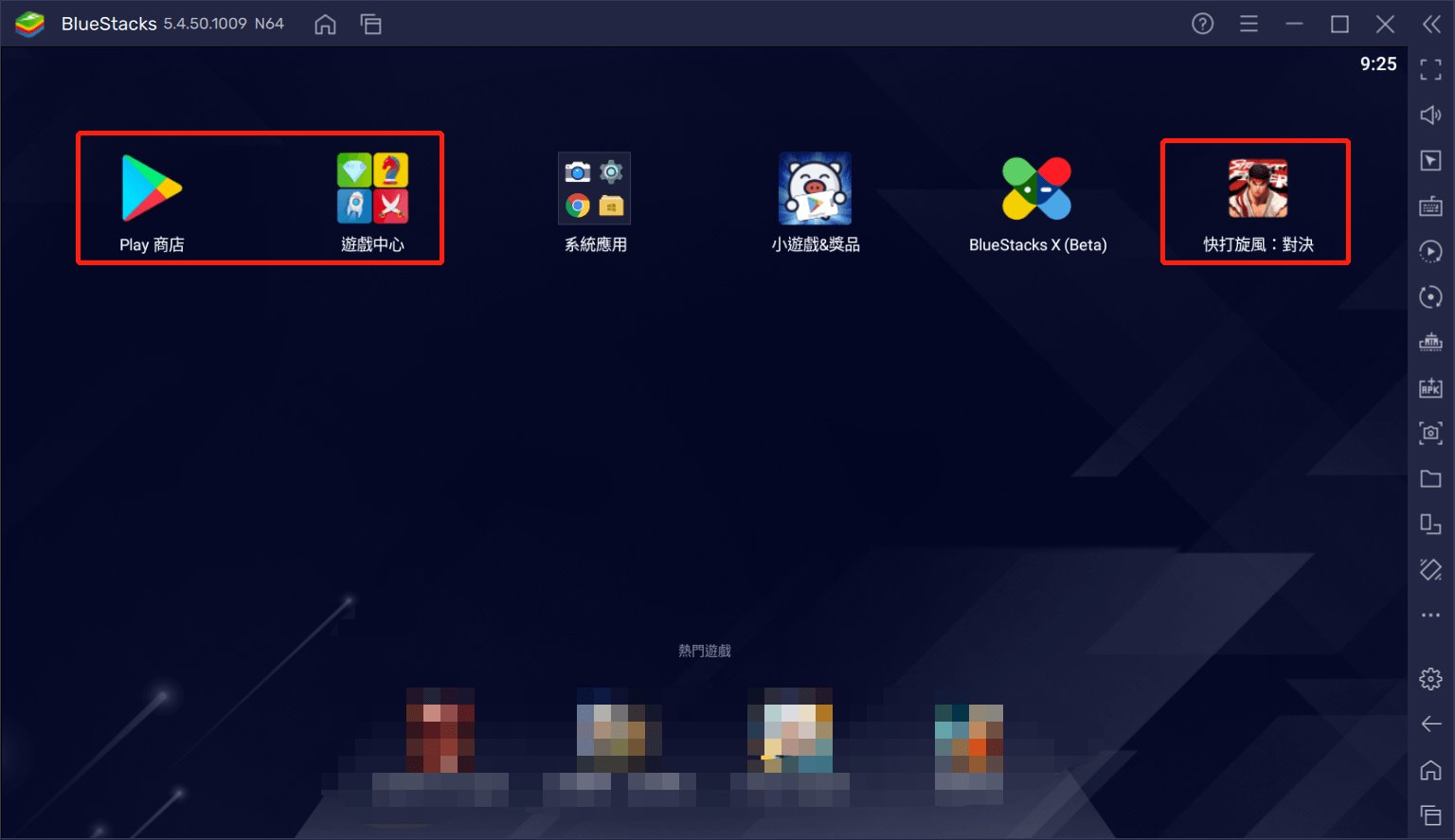Open the multi-instance tabs icon in title bar
The image size is (1455, 840).
[x=370, y=25]
